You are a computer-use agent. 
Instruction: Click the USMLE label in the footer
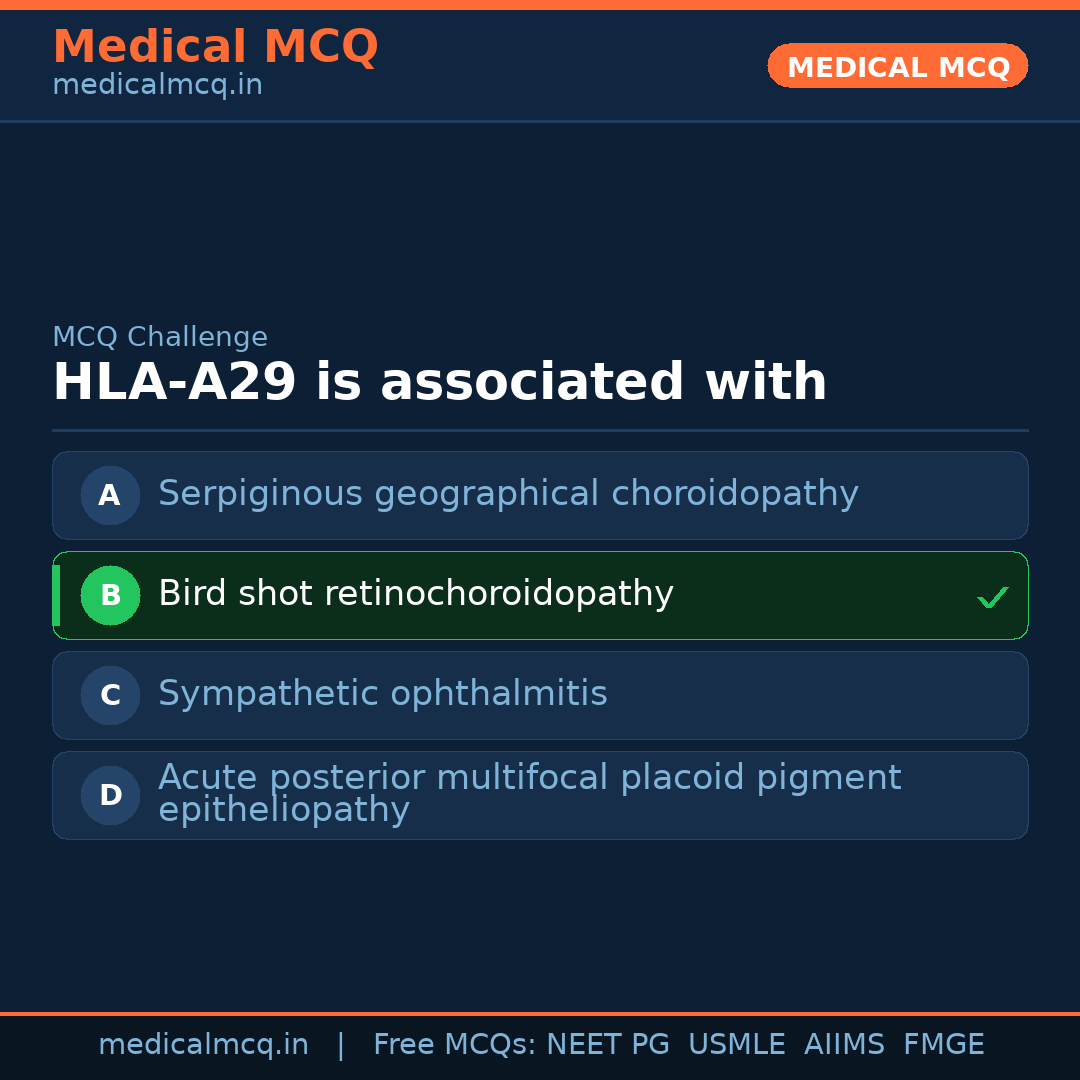click(x=736, y=1045)
